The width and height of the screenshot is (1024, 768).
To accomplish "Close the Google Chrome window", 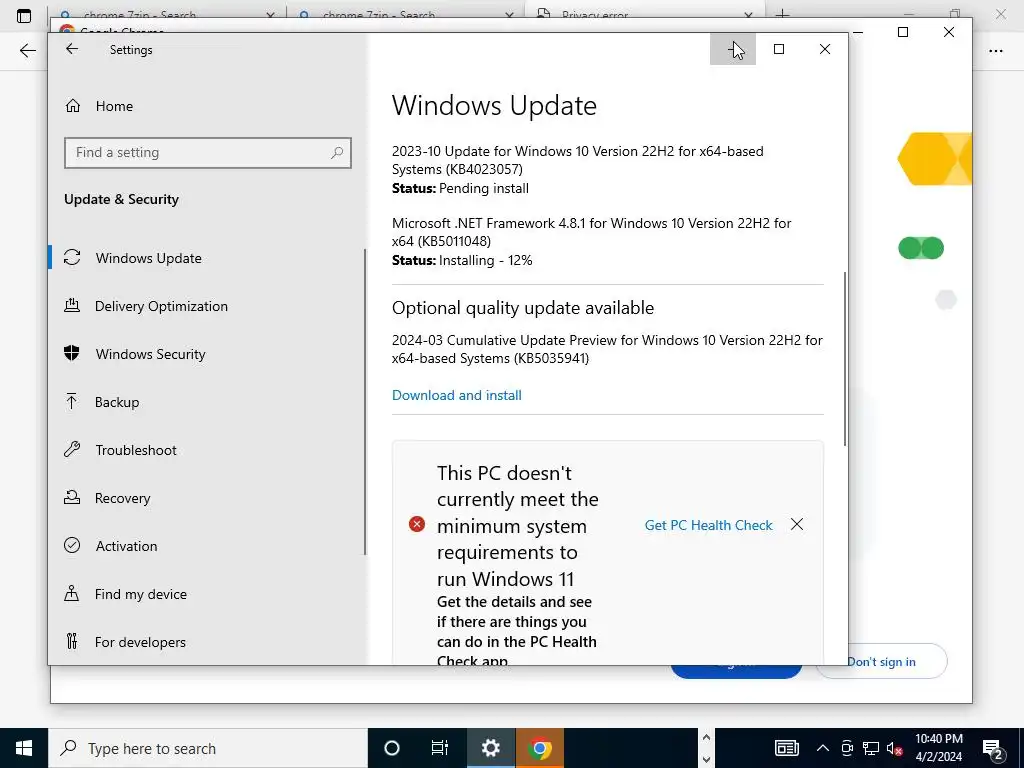I will 949,32.
